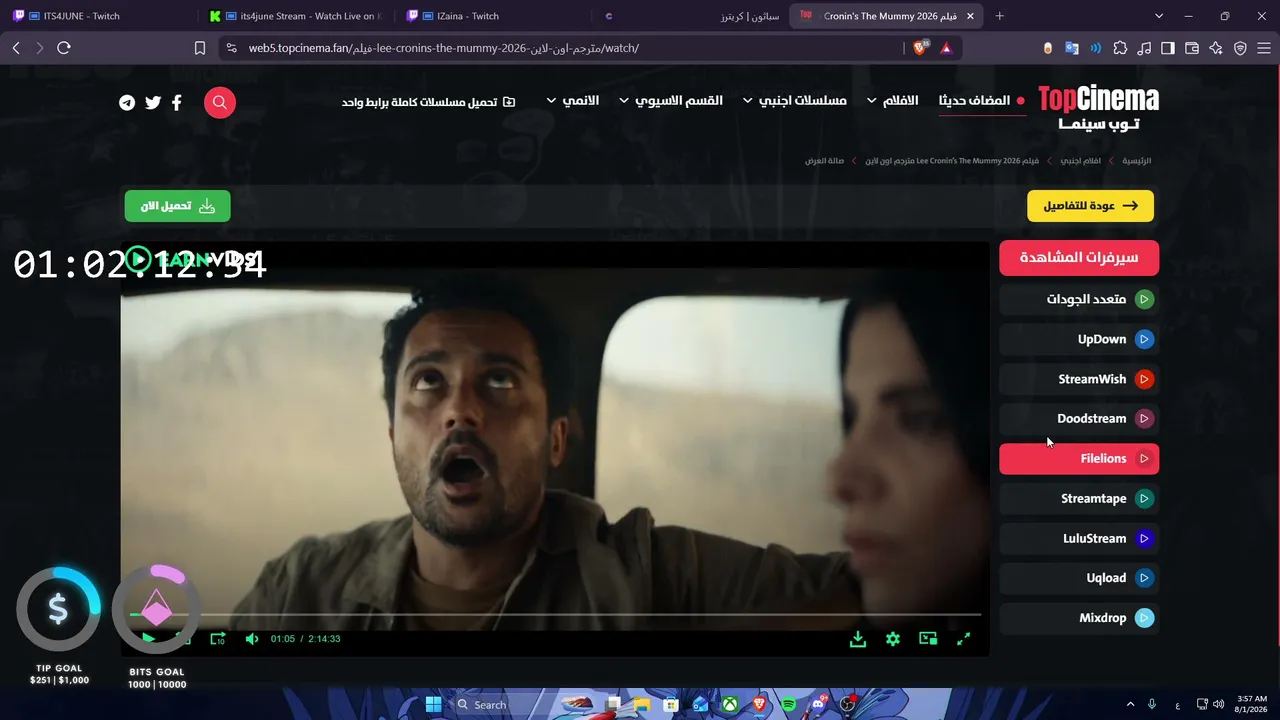Expand the القسم الاسيوي dropdown menu
The image size is (1280, 720).
tap(671, 101)
